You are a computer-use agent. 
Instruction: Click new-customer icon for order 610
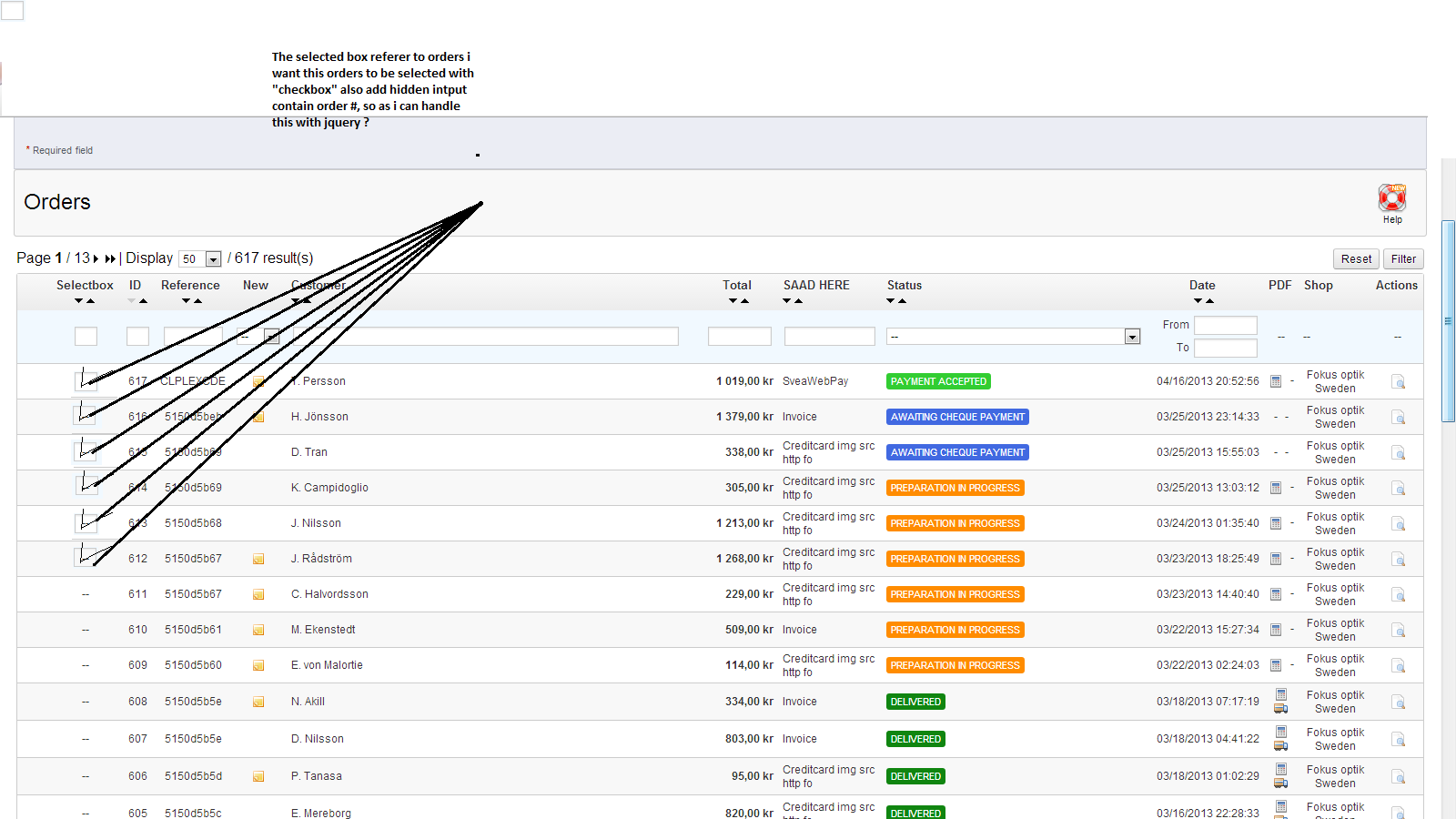tap(258, 630)
